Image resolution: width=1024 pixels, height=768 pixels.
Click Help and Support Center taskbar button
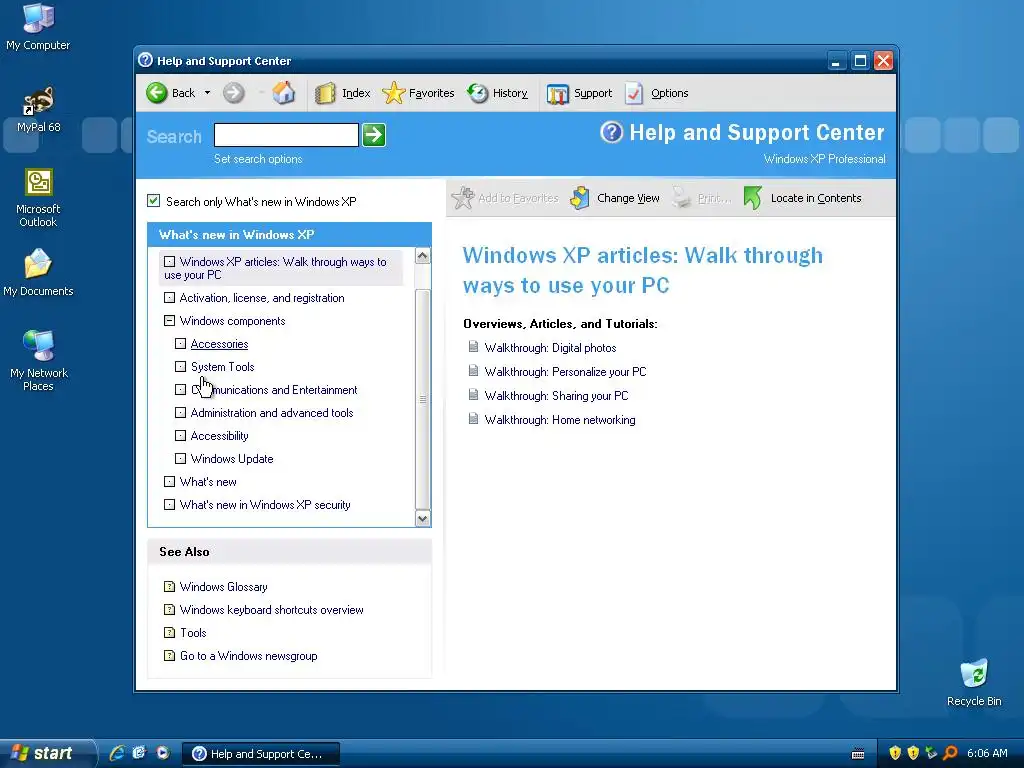pos(261,754)
